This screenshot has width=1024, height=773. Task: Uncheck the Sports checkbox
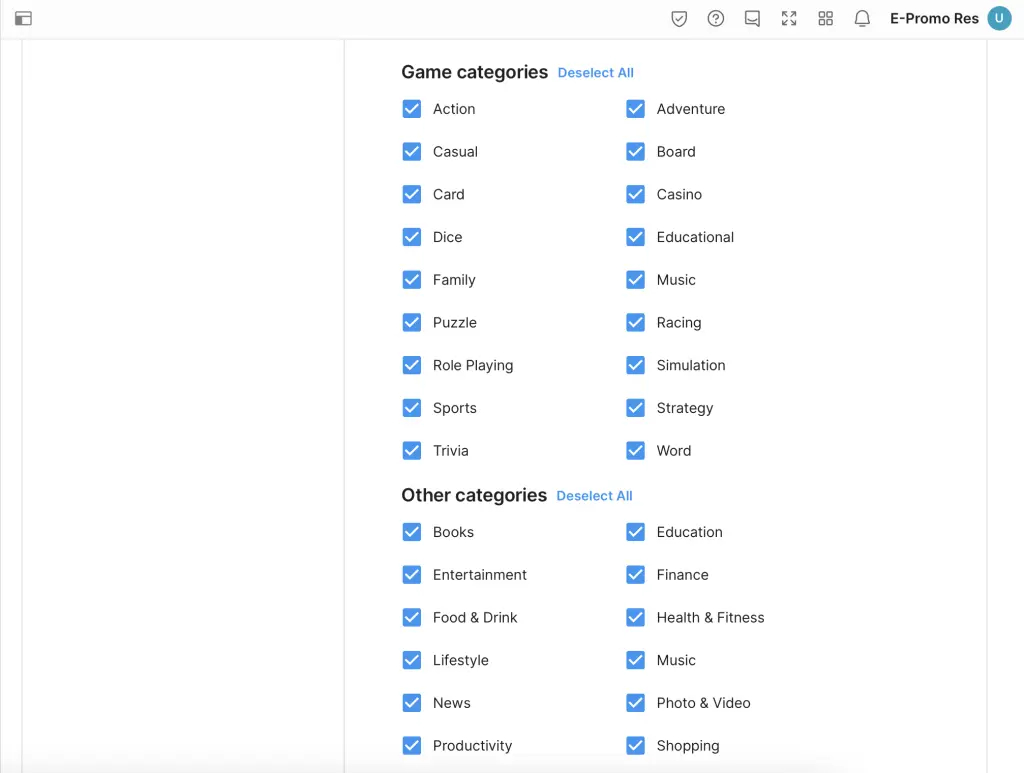point(412,408)
